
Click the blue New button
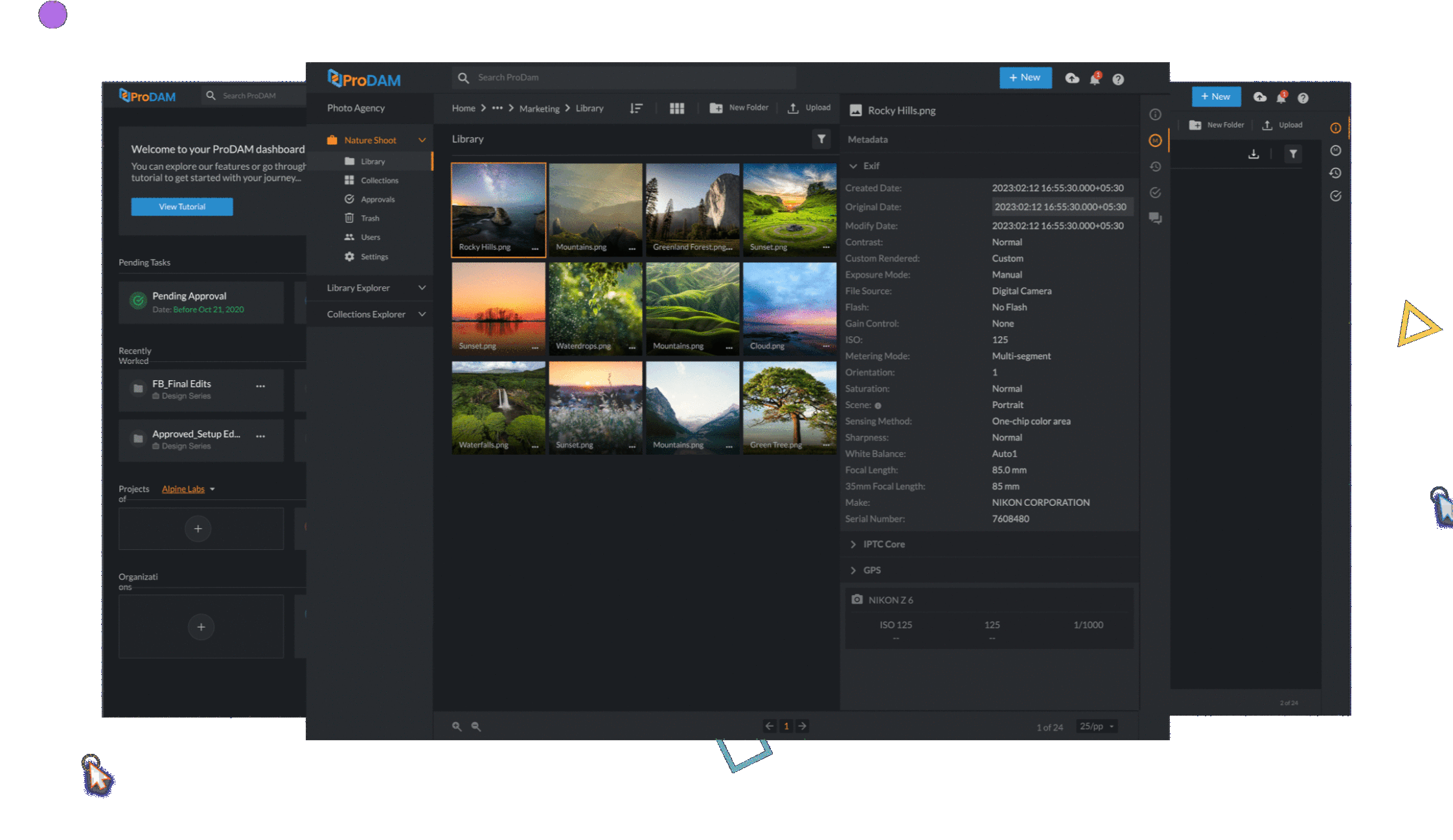1025,78
